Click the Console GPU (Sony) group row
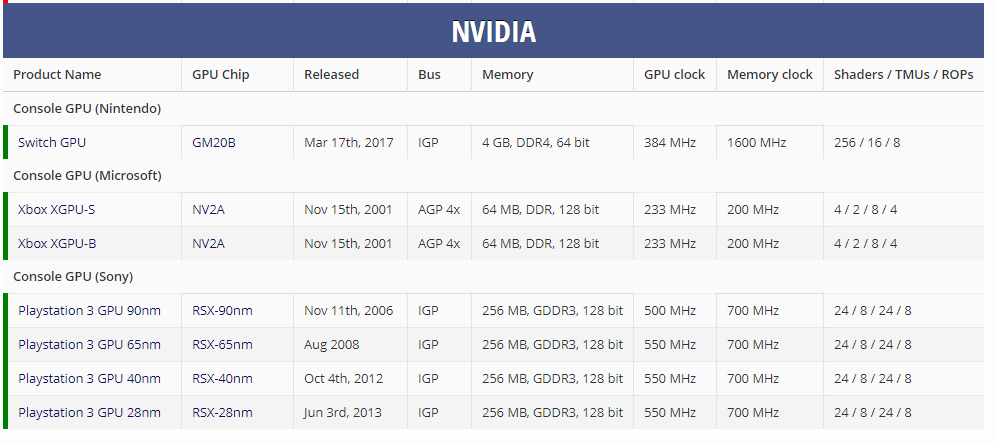995x444 pixels. pos(73,276)
